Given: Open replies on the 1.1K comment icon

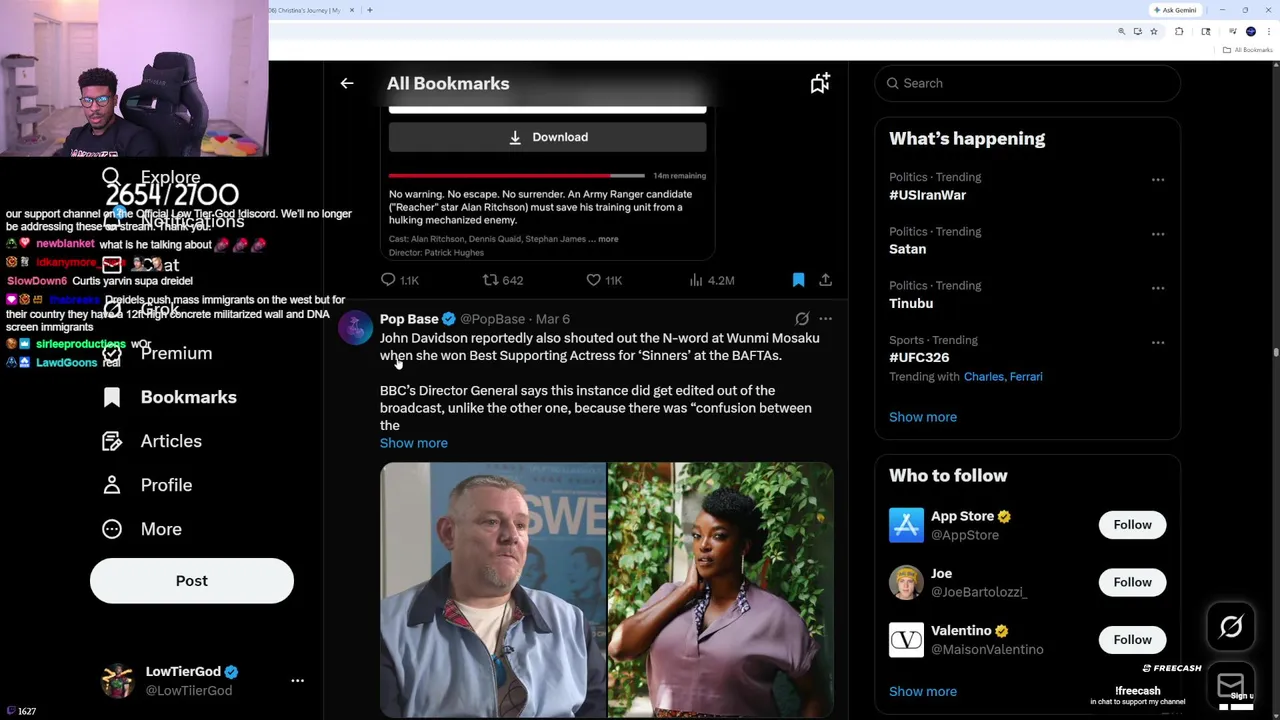Looking at the screenshot, I should click(388, 280).
